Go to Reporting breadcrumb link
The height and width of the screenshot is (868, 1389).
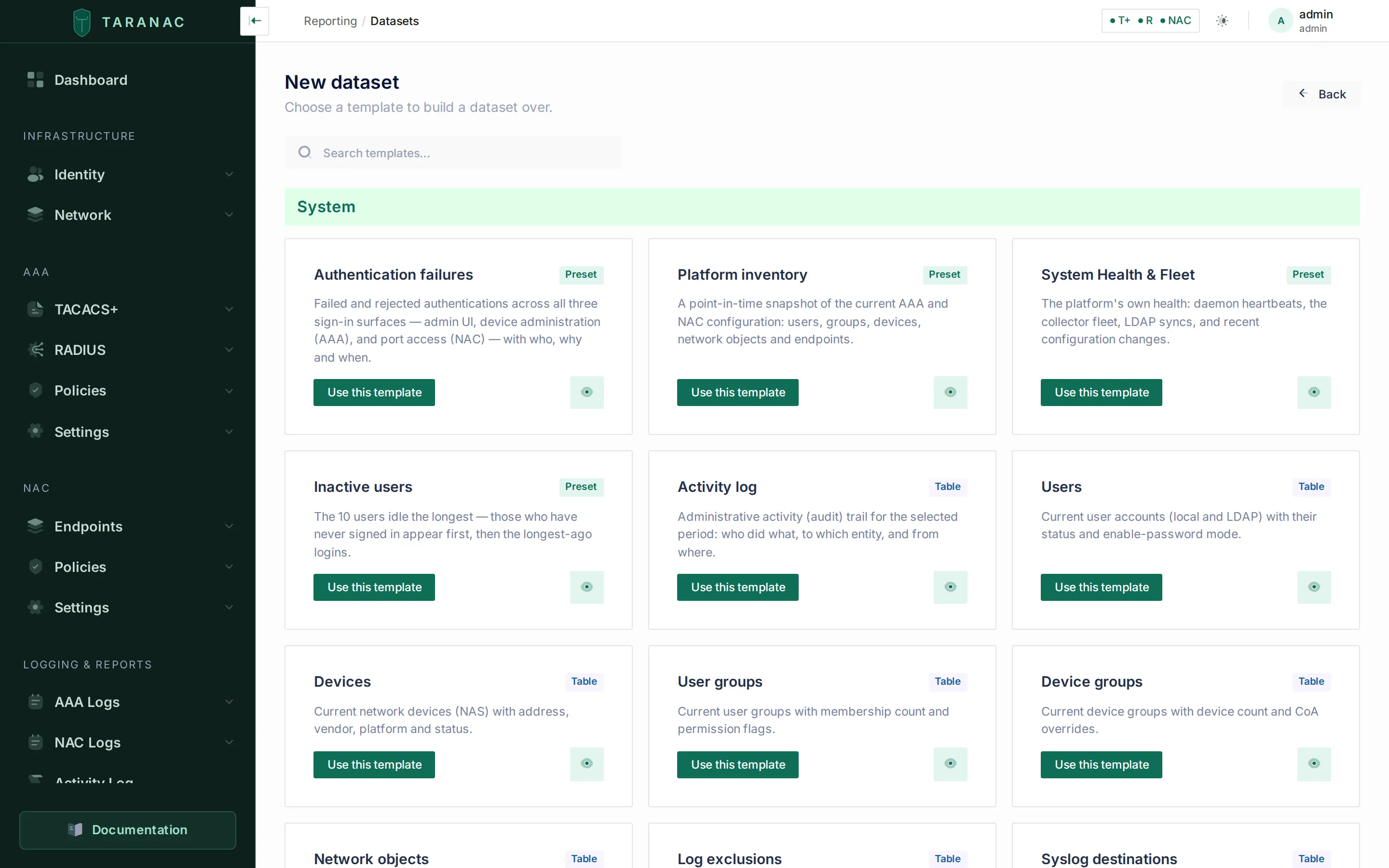click(330, 21)
